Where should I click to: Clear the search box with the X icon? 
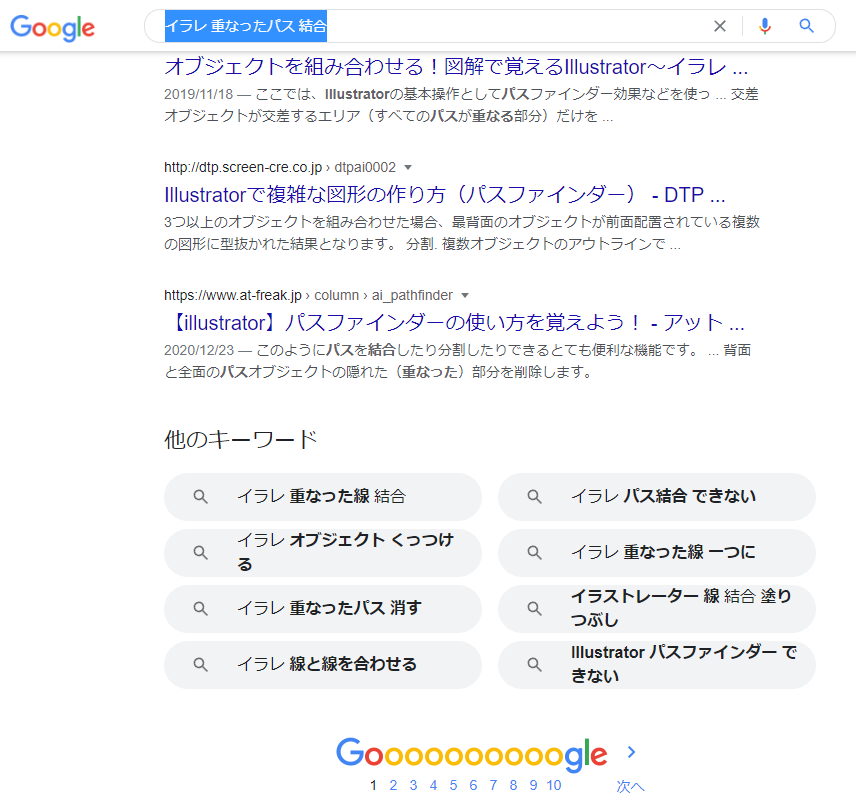(720, 26)
